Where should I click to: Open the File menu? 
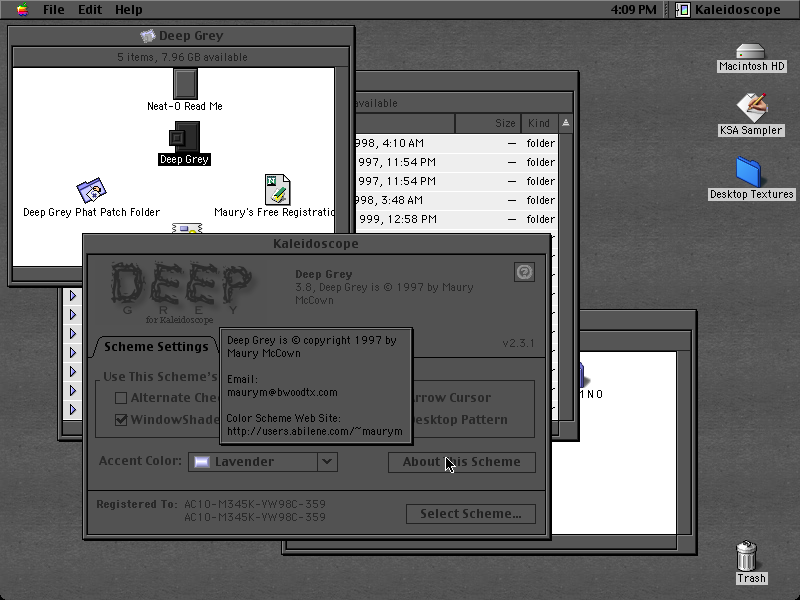(54, 10)
